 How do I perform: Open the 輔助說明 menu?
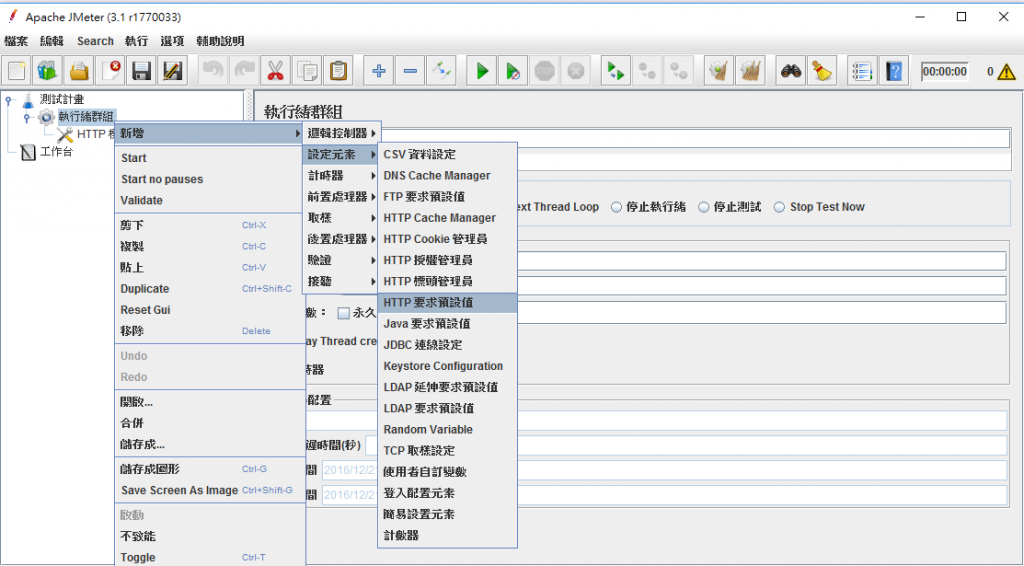(221, 41)
